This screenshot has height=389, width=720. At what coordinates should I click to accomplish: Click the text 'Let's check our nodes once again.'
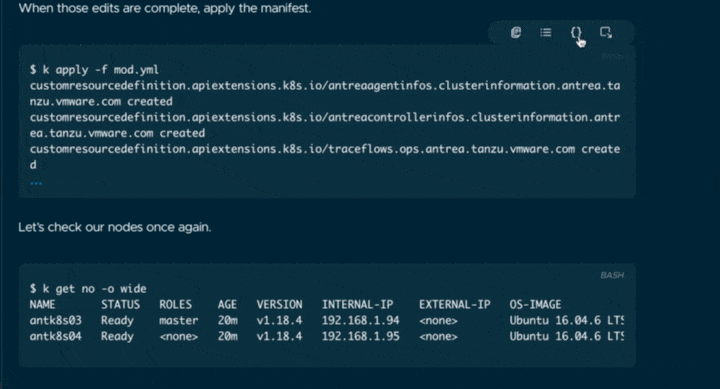coord(115,227)
